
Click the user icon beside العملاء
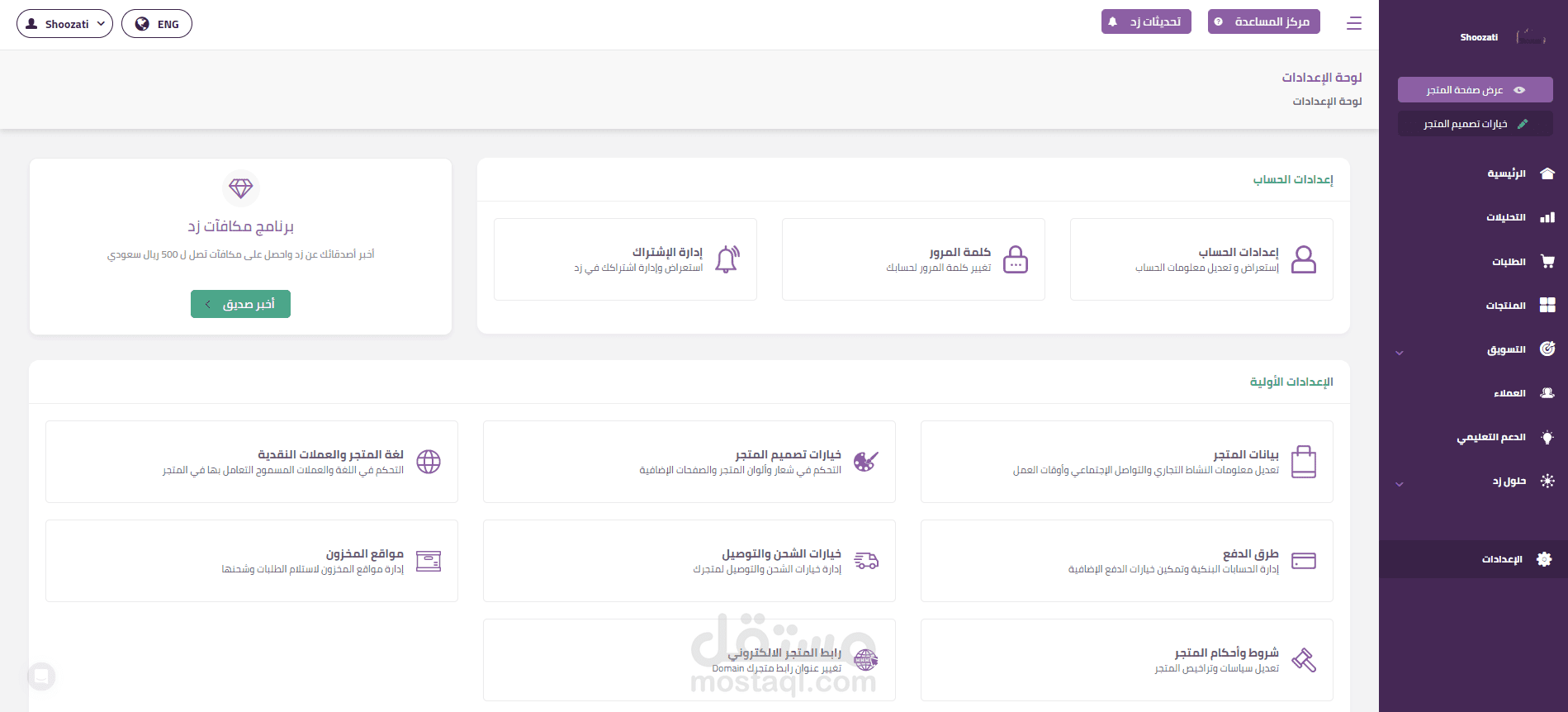point(1547,393)
